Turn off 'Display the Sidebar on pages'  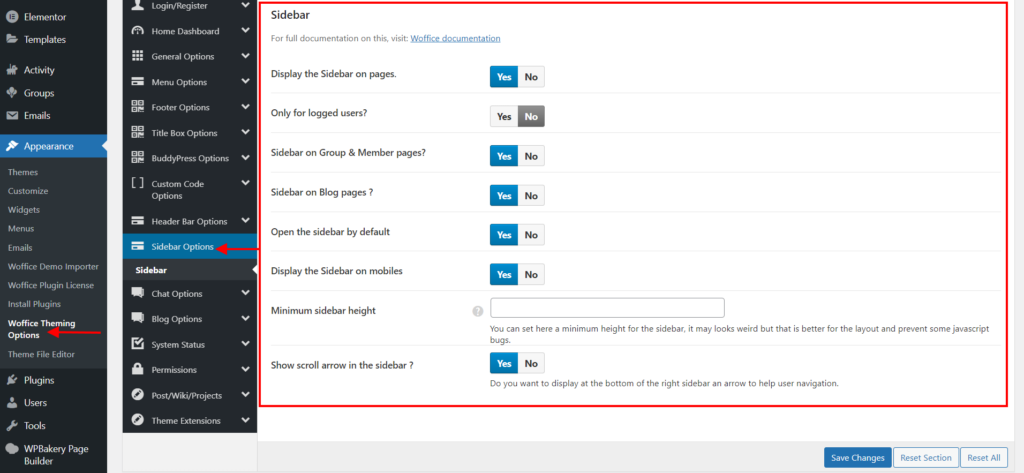point(531,77)
